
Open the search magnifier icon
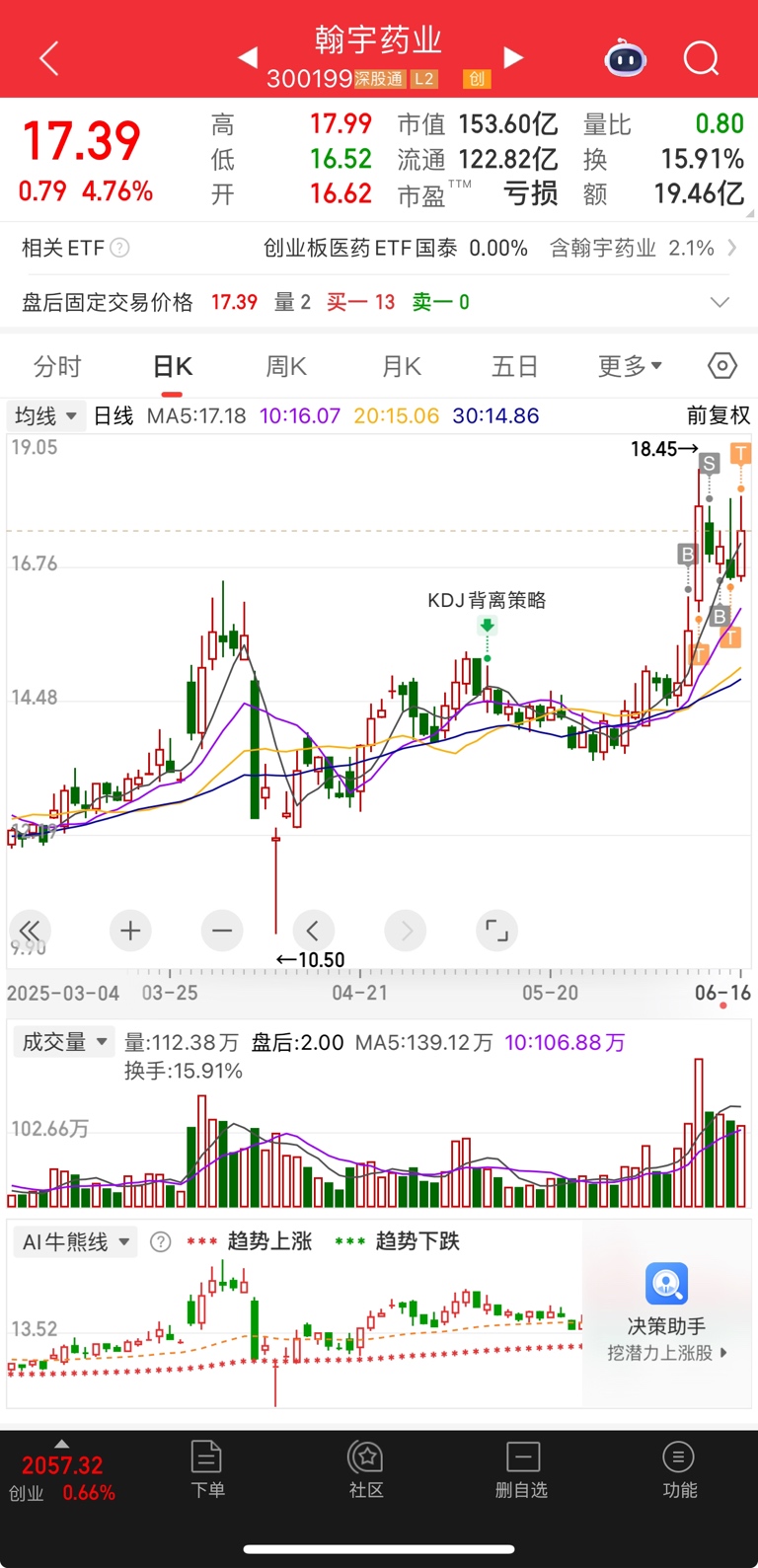click(701, 59)
